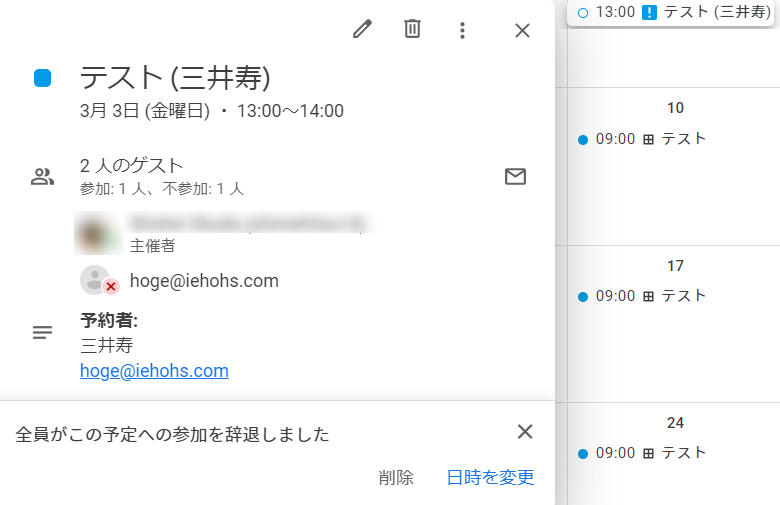Open the 09:00 テスト event on the 10th
This screenshot has width=780, height=505.
pos(642,139)
